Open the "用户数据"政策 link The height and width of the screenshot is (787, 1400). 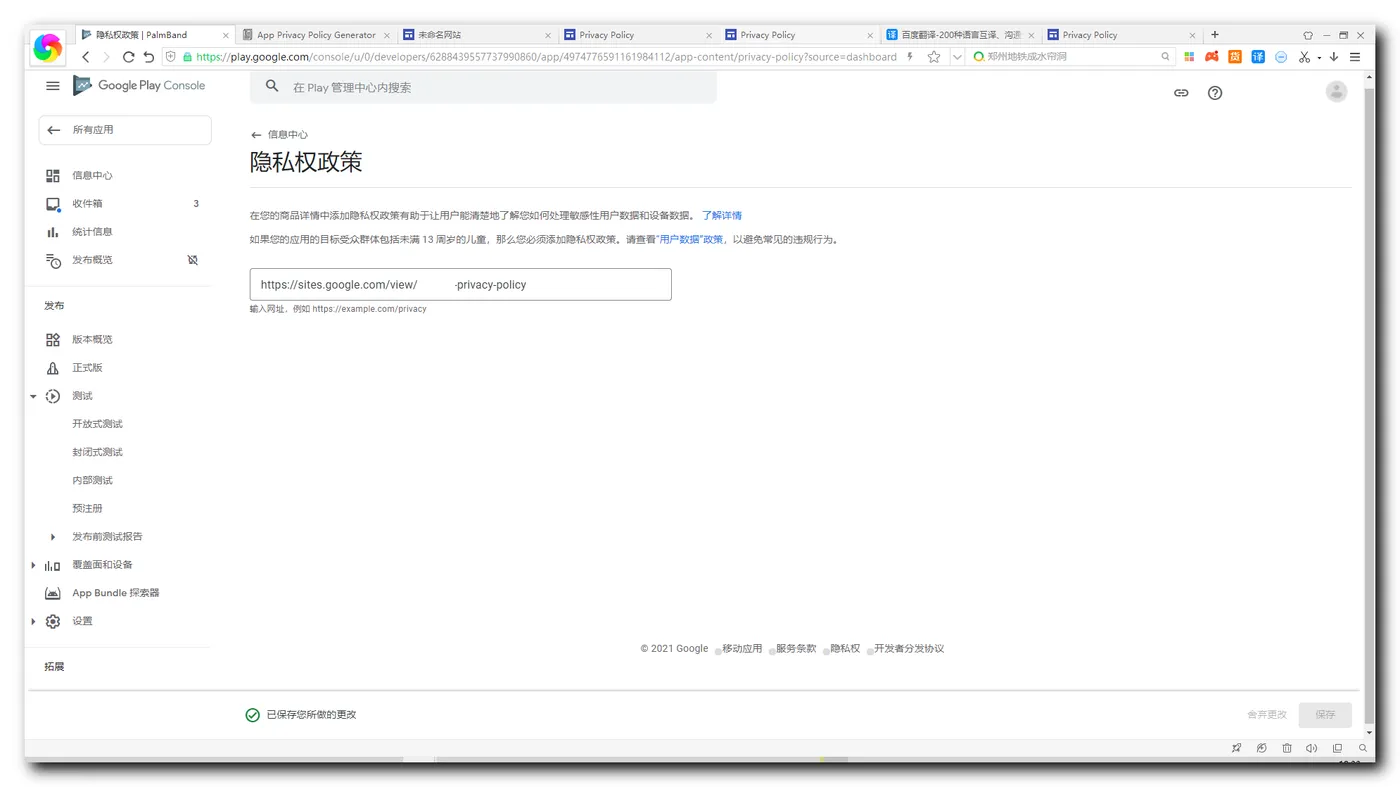[x=690, y=240]
